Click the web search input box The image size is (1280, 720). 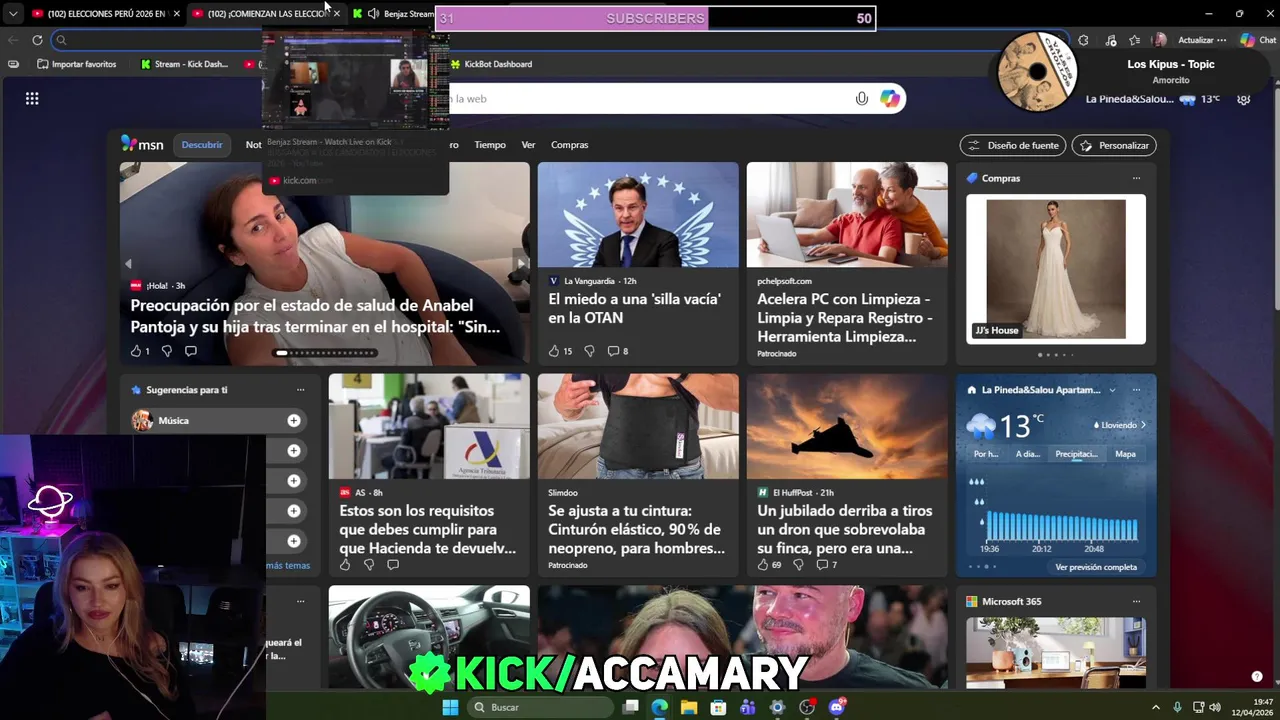650,98
